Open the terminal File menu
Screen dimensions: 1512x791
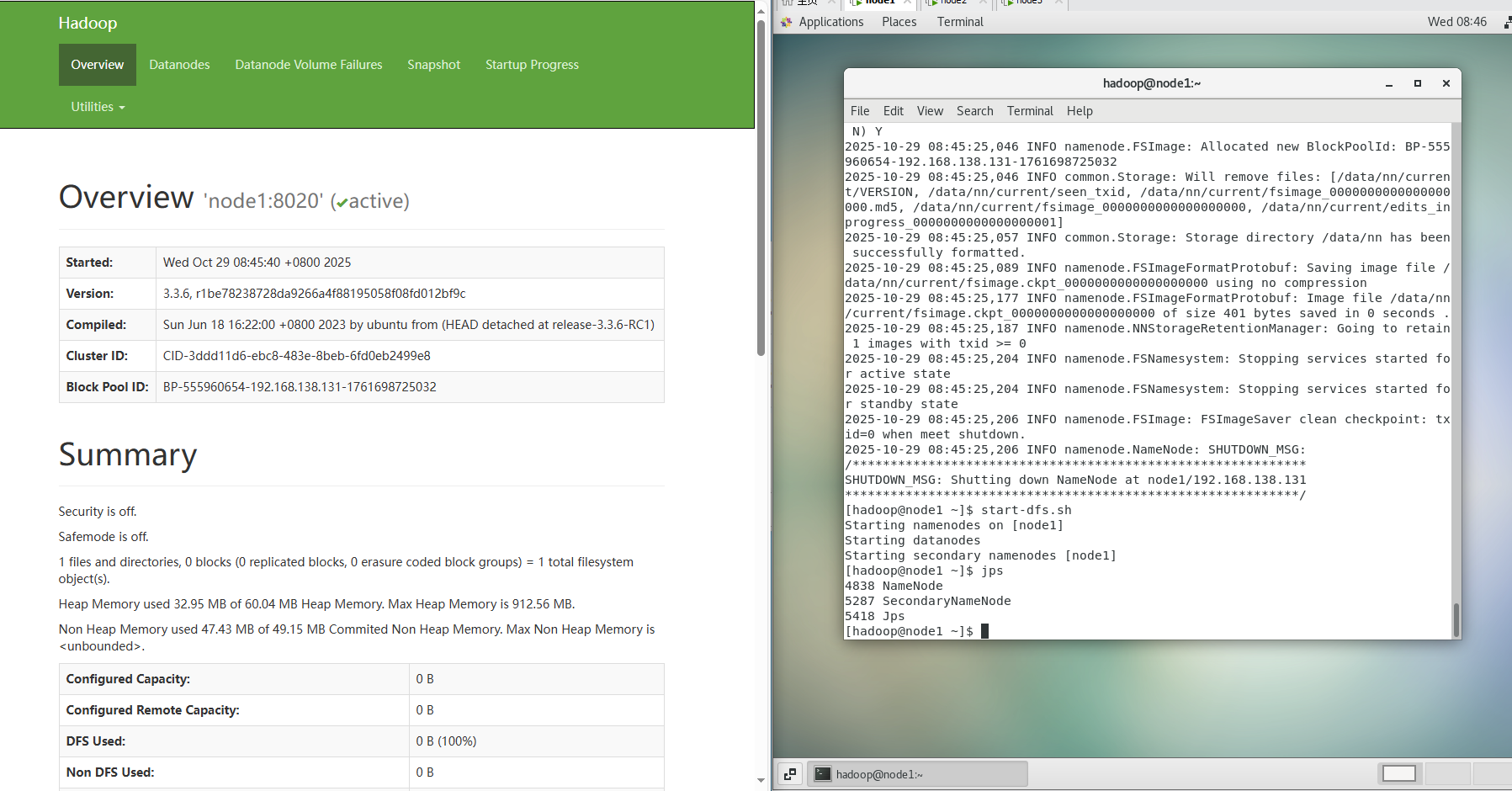(x=860, y=111)
